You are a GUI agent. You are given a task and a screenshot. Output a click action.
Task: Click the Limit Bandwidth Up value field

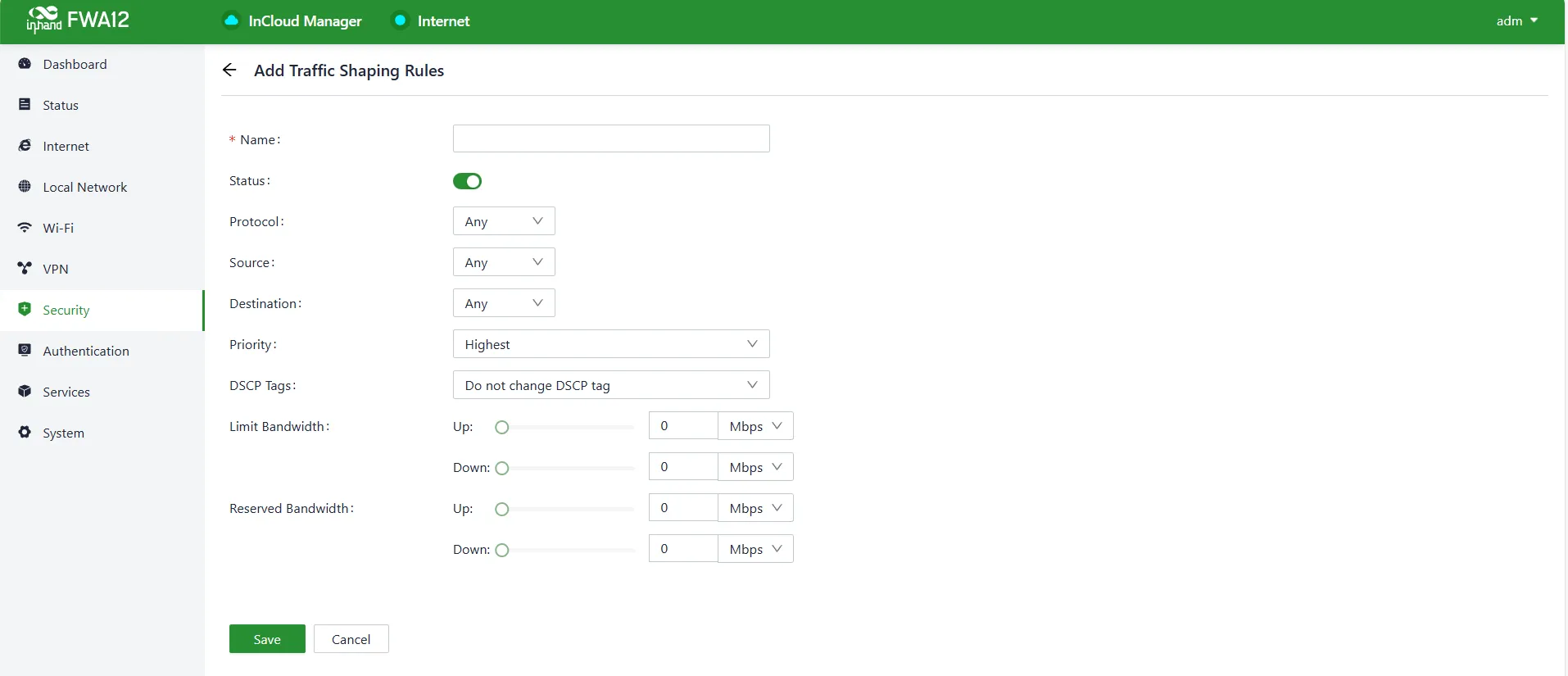pyautogui.click(x=683, y=426)
